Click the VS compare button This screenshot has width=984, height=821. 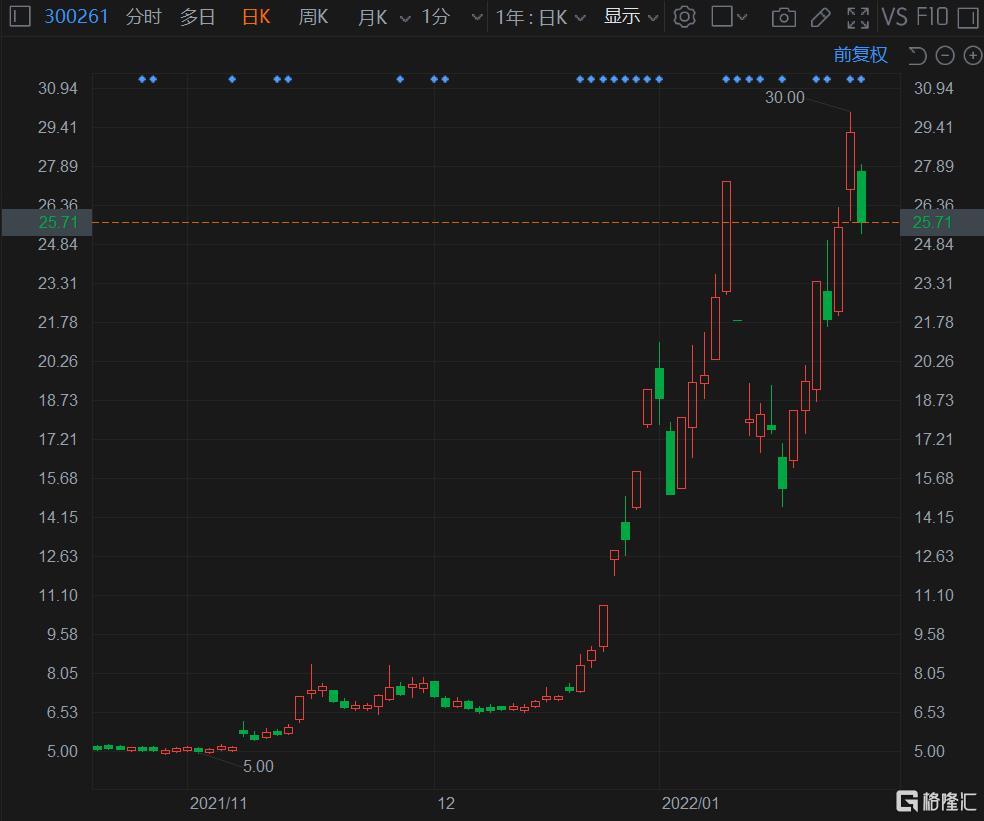[894, 16]
